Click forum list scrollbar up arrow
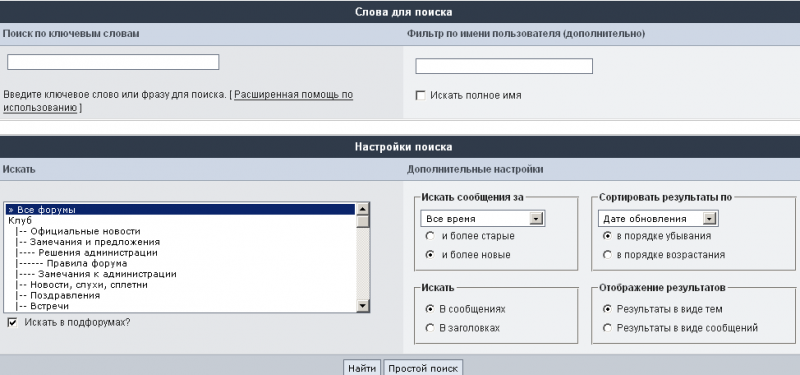 click(363, 209)
